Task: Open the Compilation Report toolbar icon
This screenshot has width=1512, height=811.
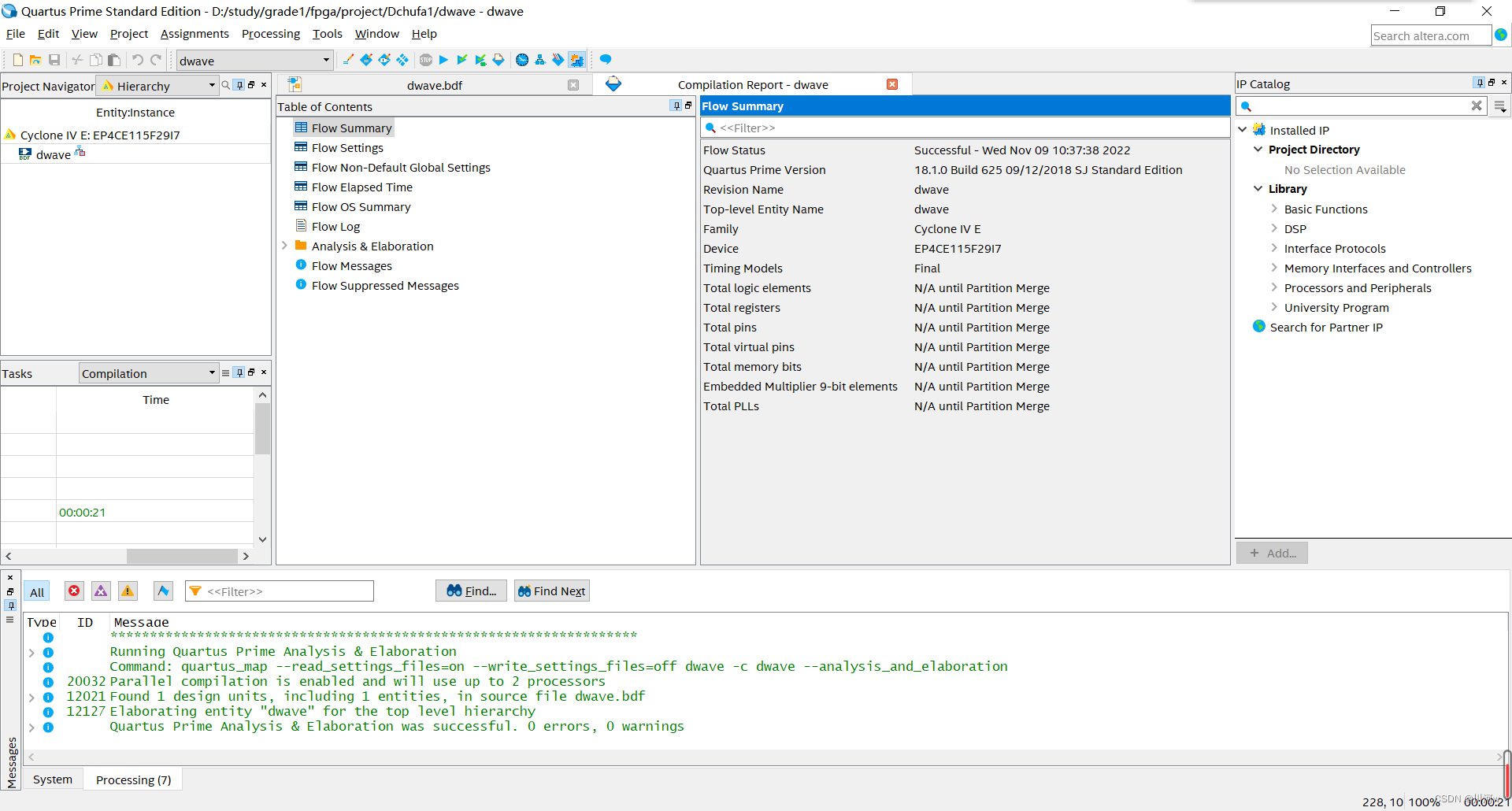Action: tap(498, 60)
